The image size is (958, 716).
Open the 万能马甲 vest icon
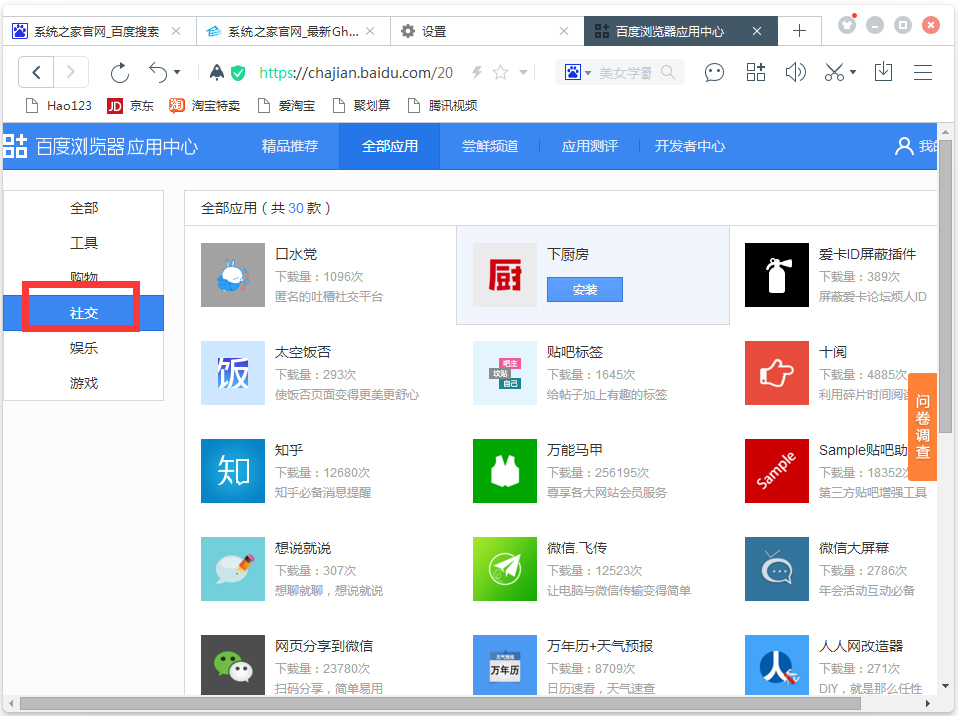(505, 471)
